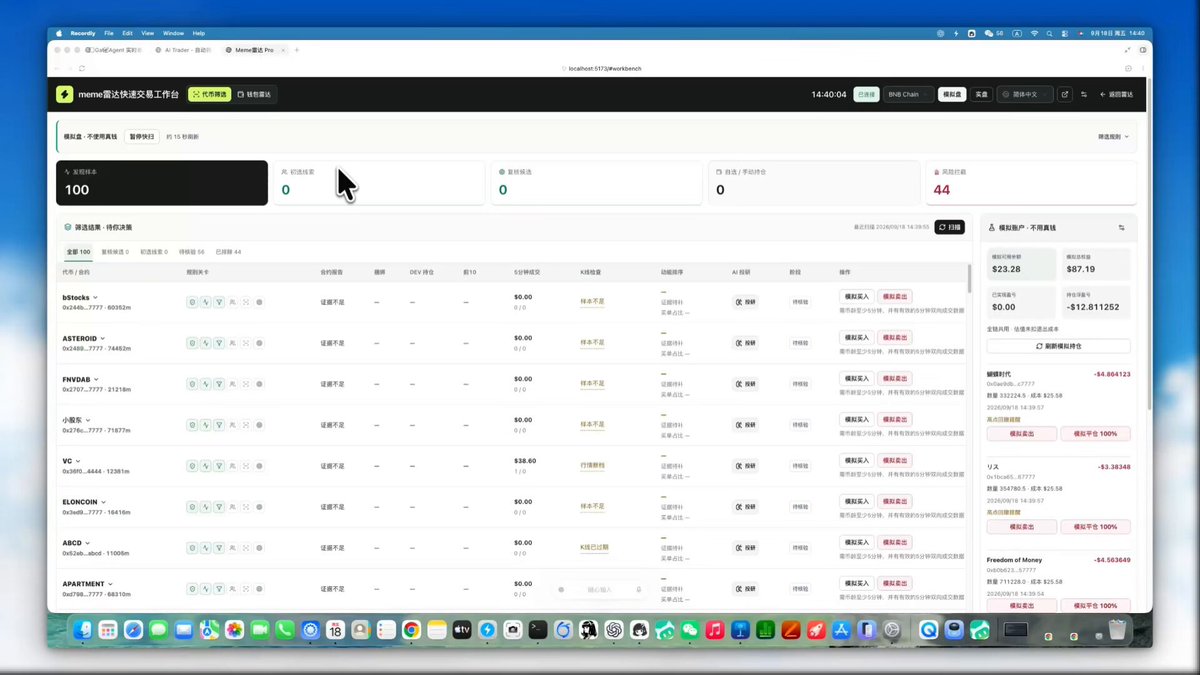The width and height of the screenshot is (1200, 675).
Task: Click the 扫描 scan button
Action: click(950, 227)
